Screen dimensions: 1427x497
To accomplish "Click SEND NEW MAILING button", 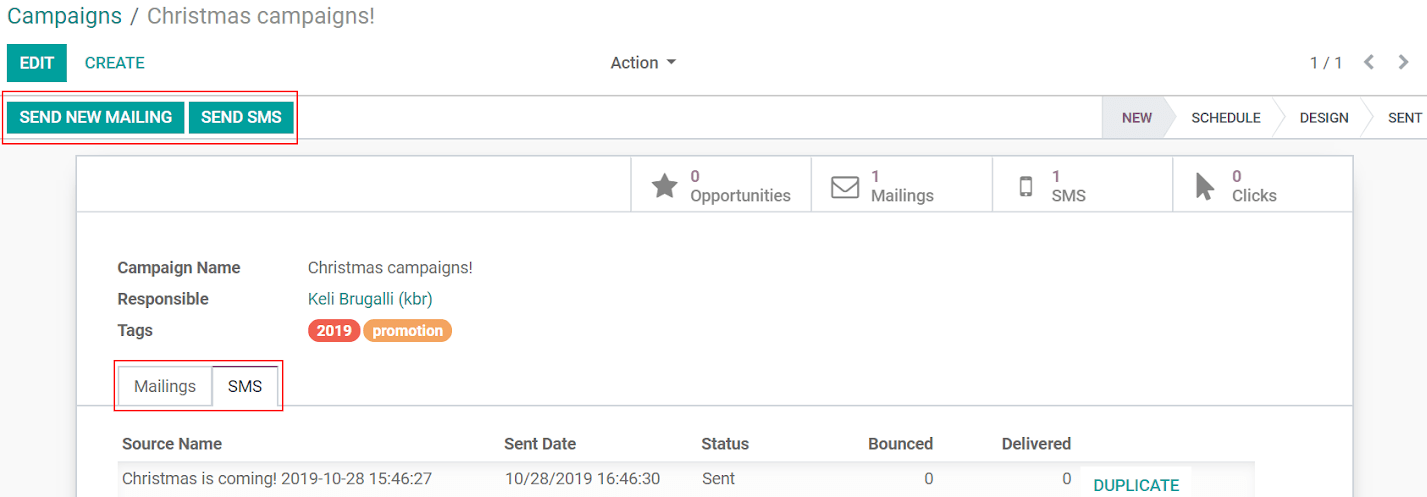I will [x=96, y=117].
